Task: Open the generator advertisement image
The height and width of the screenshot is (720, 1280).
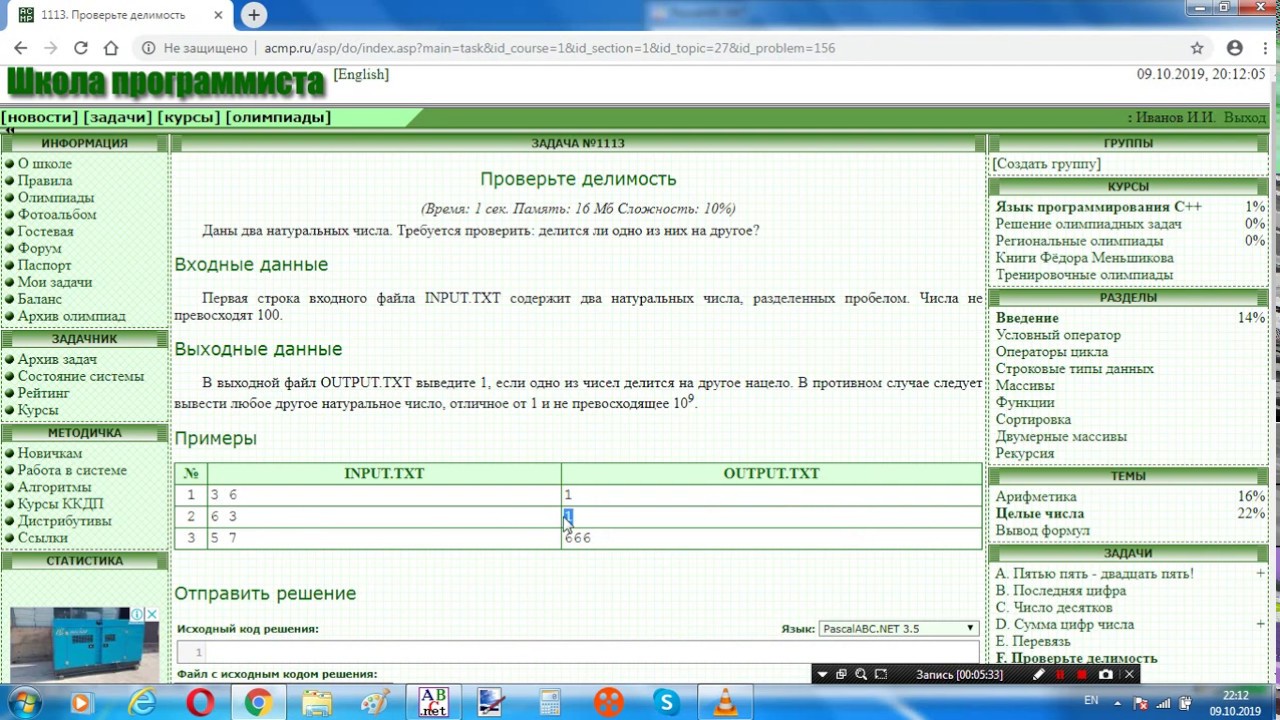Action: pos(84,645)
